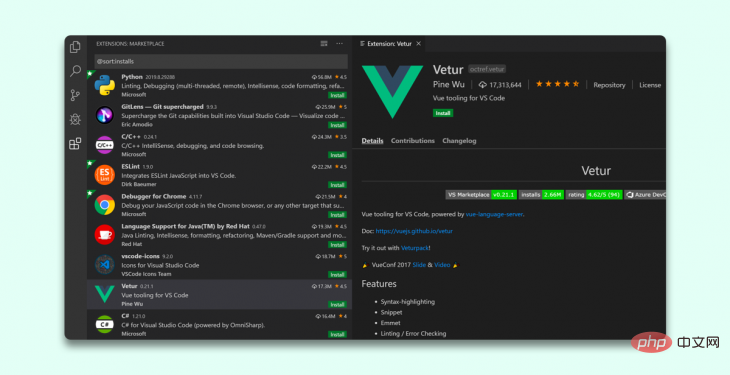Open the Veturpack link

(414, 248)
